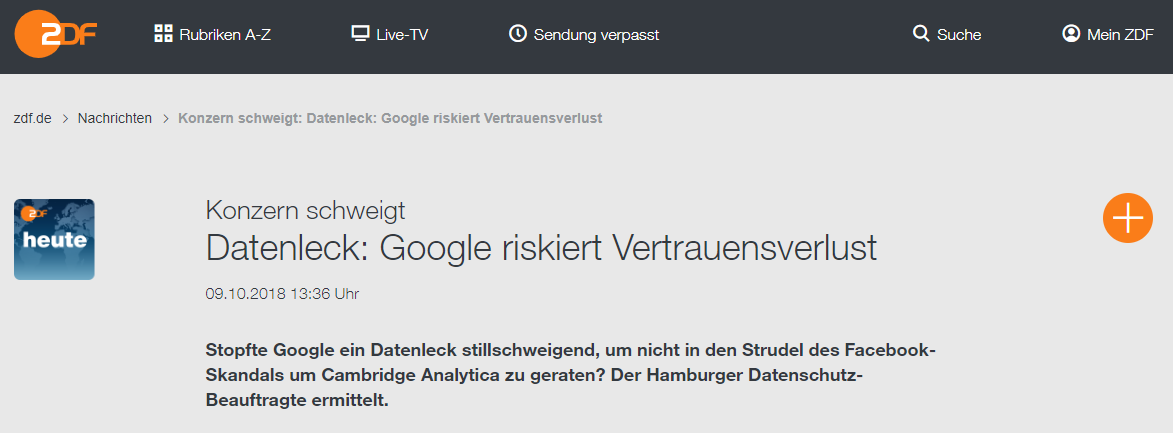Navigate to Nachrichten in the breadcrumb
Viewport: 1173px width, 433px height.
tap(114, 118)
